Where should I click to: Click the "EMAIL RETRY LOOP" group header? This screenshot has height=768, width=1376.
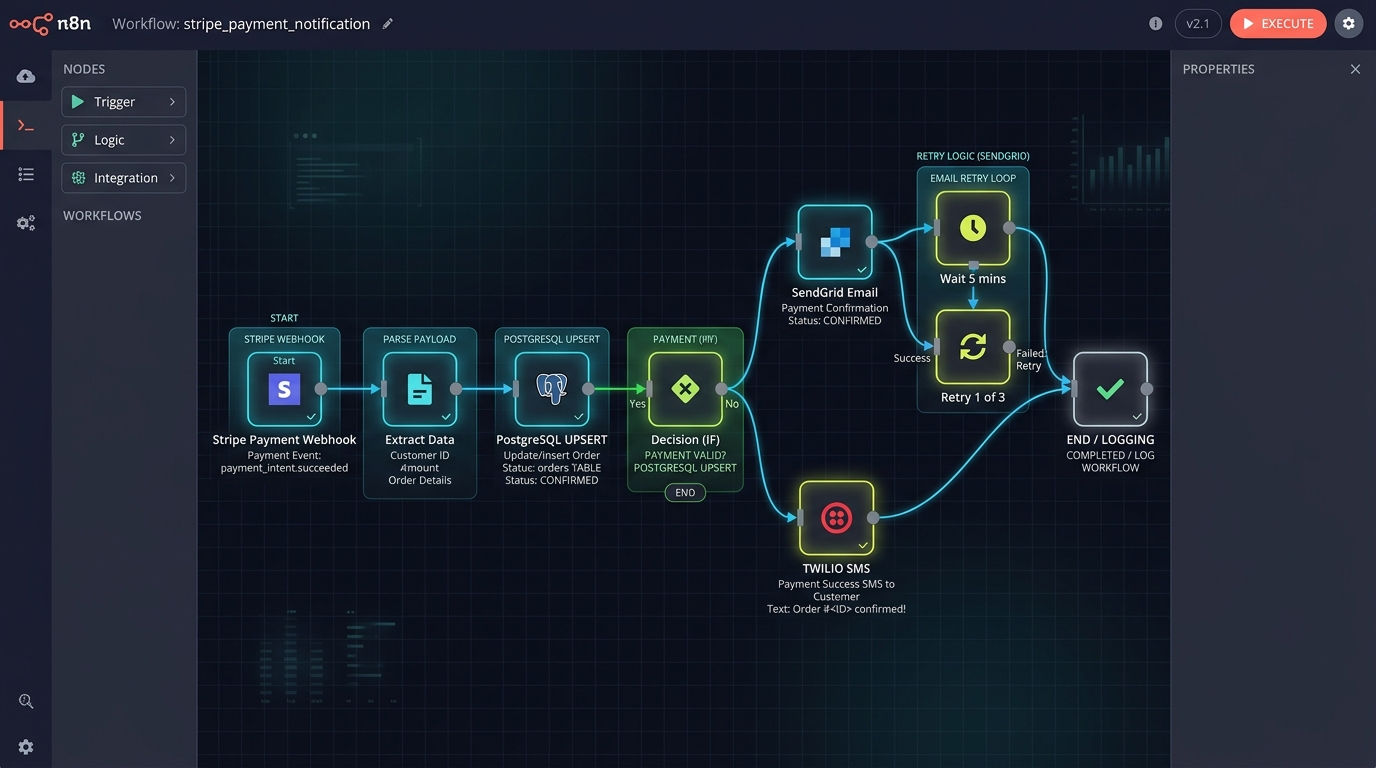click(973, 178)
